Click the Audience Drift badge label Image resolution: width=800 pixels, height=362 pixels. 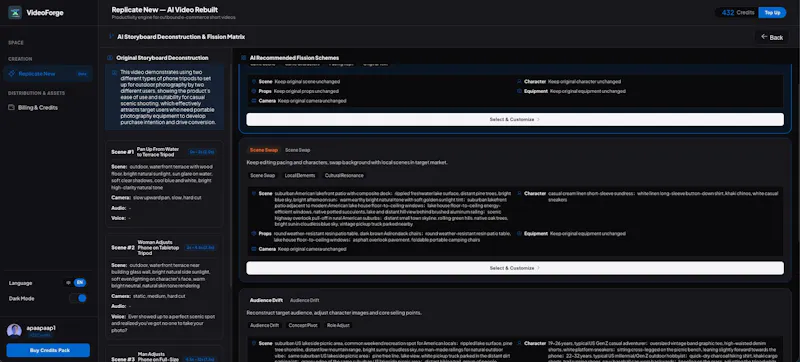[x=266, y=300]
